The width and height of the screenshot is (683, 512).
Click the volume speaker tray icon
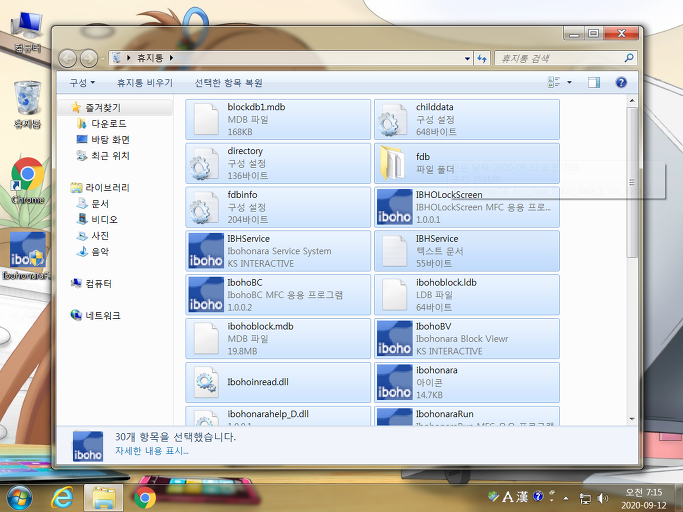coord(603,498)
